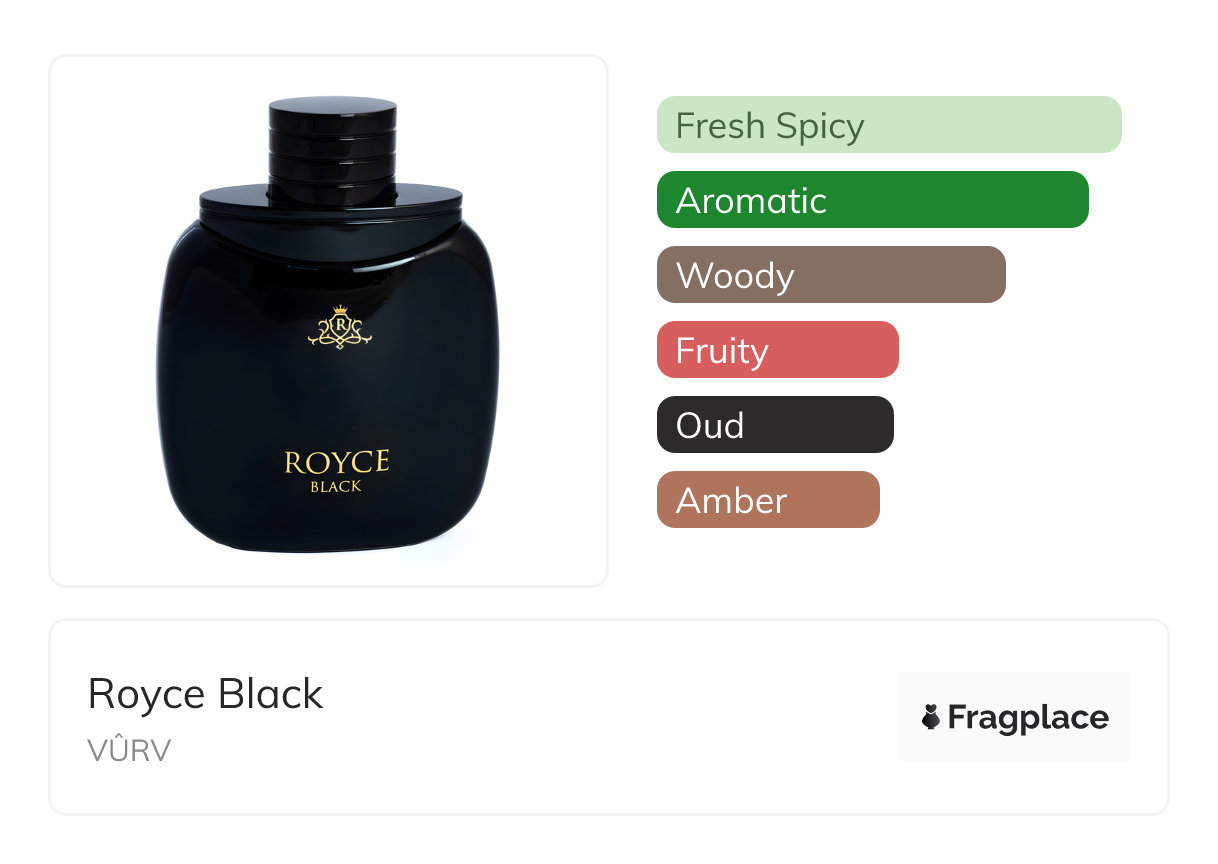The height and width of the screenshot is (864, 1218).
Task: Select the Oud black accord bar
Action: click(x=775, y=425)
